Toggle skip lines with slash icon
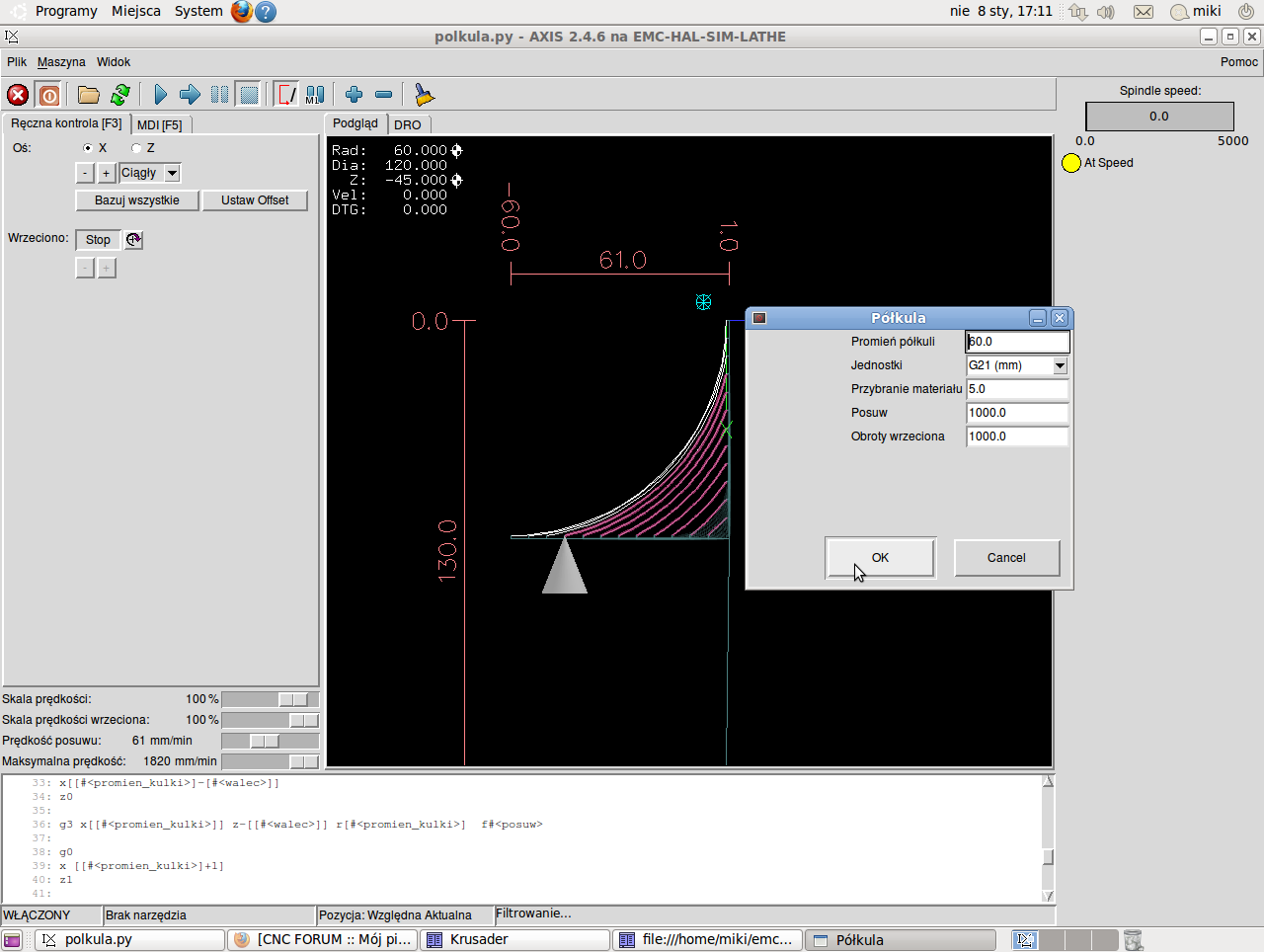Screen dimensions: 1264x952 pyautogui.click(x=286, y=95)
